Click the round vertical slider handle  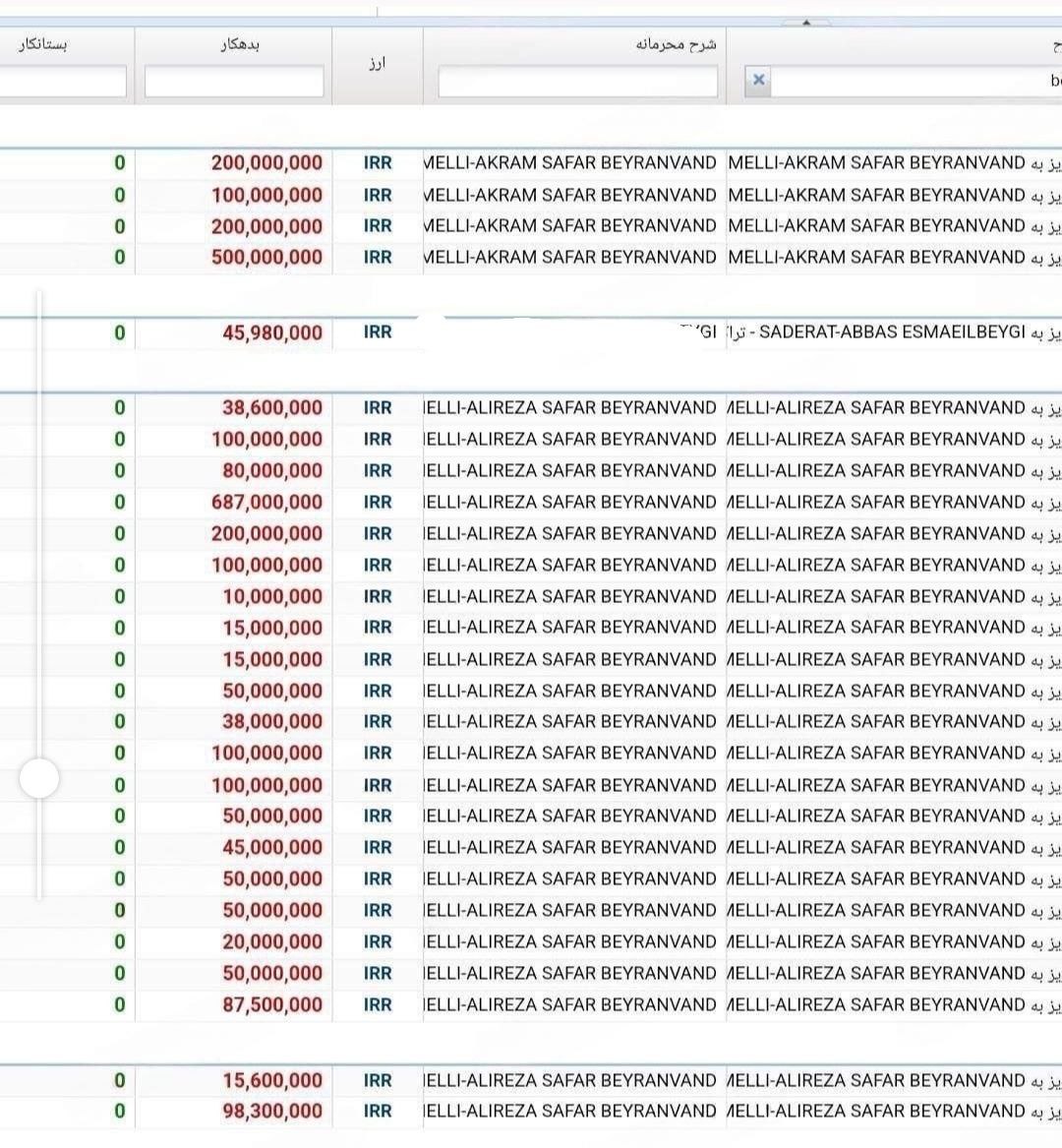[39, 777]
